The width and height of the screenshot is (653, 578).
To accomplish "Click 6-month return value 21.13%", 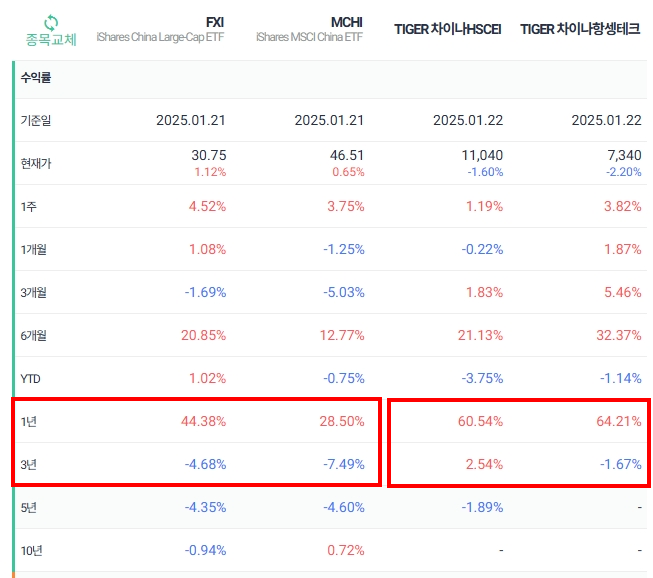I will (480, 335).
